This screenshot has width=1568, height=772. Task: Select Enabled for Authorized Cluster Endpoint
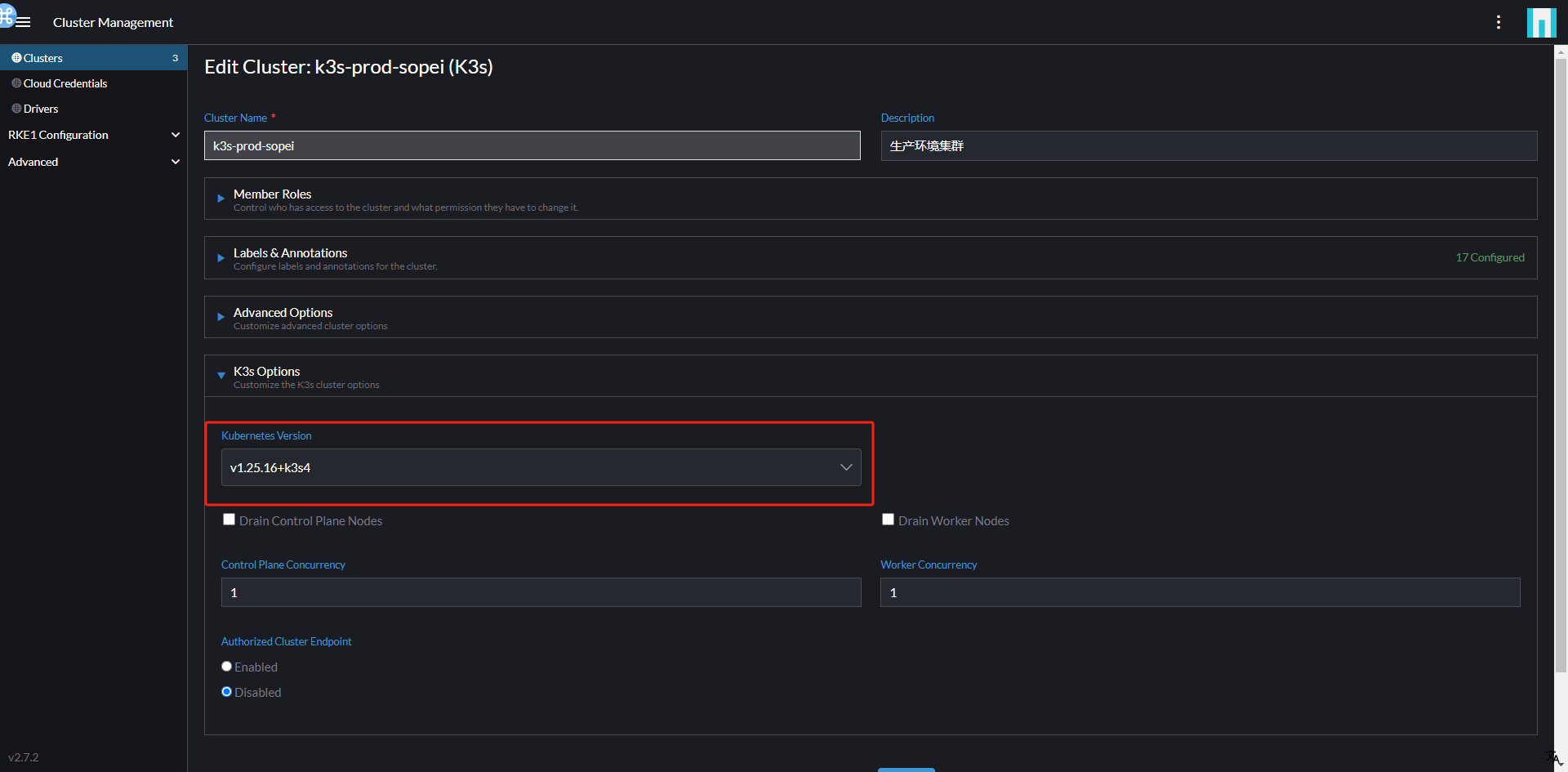[x=226, y=667]
